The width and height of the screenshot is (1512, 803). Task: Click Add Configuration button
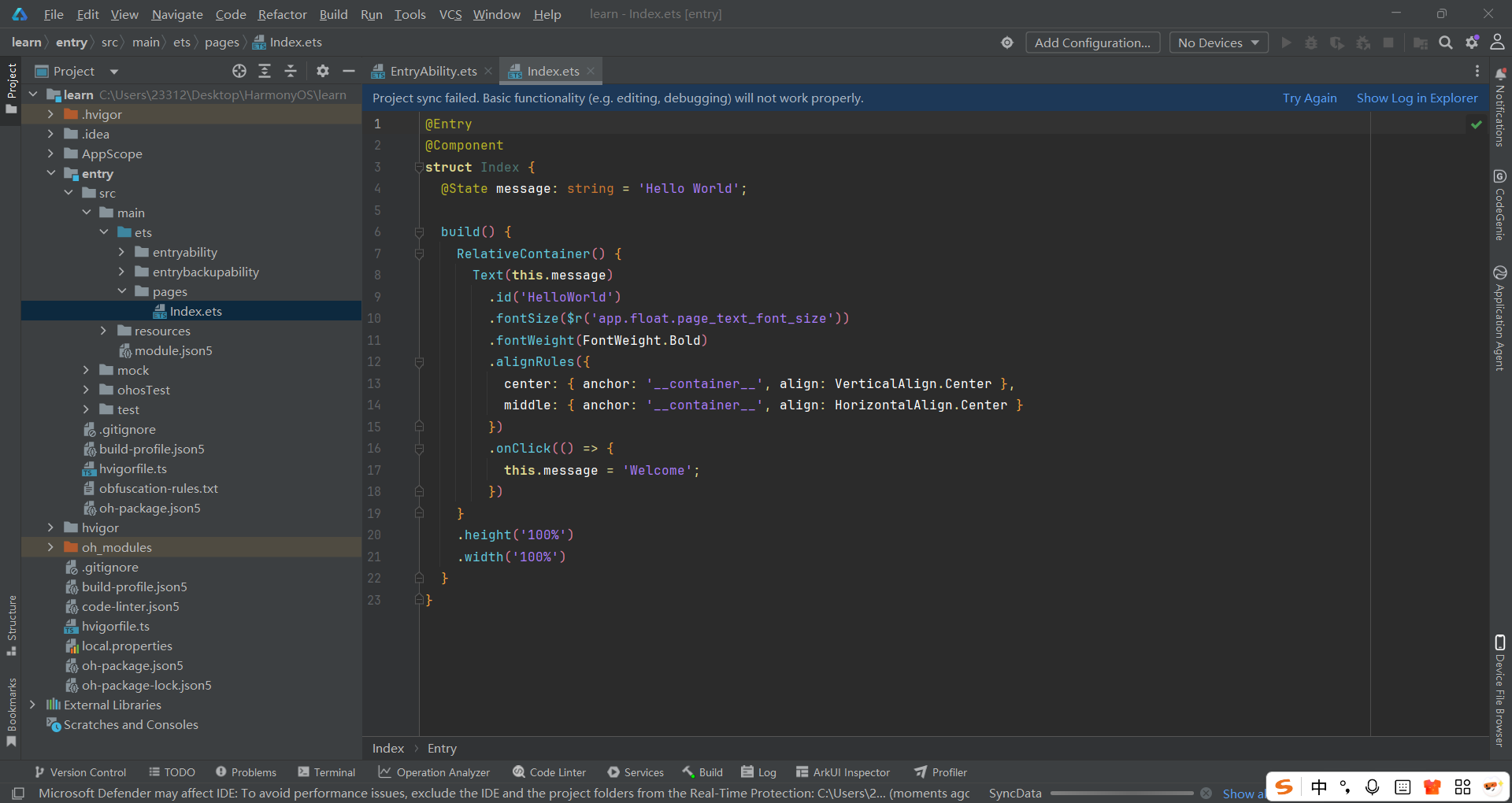coord(1092,43)
